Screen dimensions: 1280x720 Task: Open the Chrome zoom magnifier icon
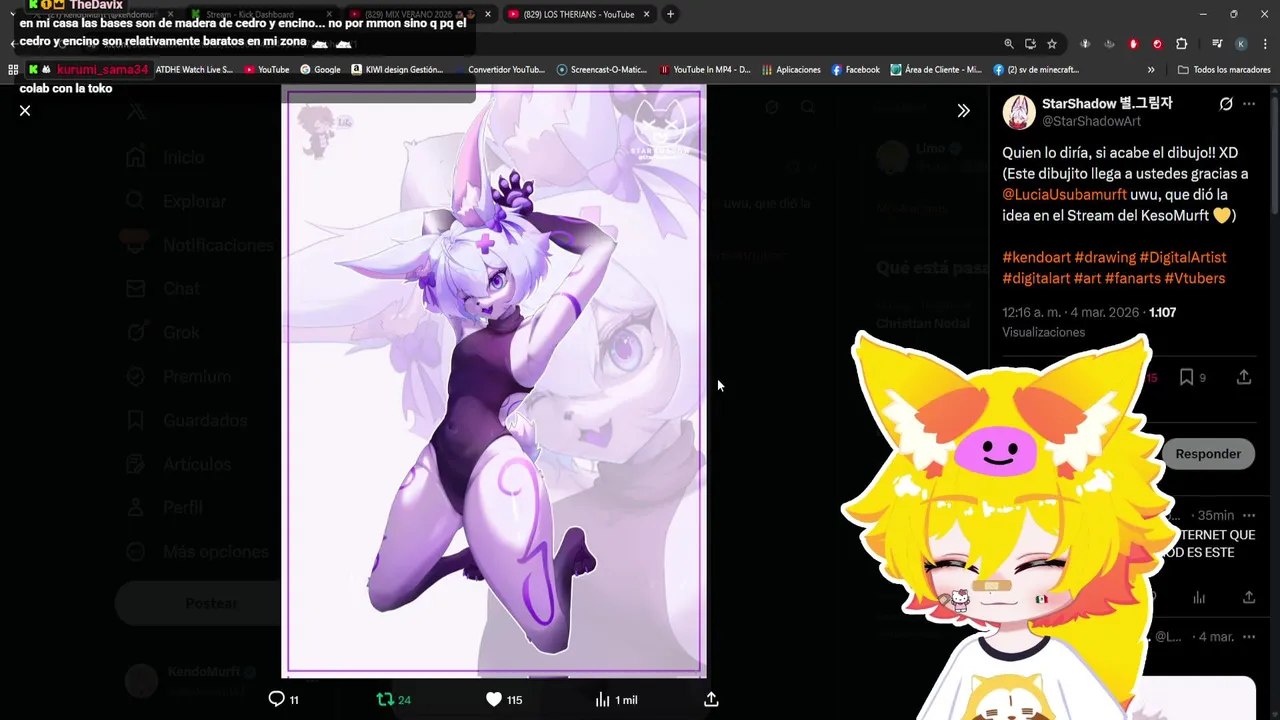[x=1008, y=44]
